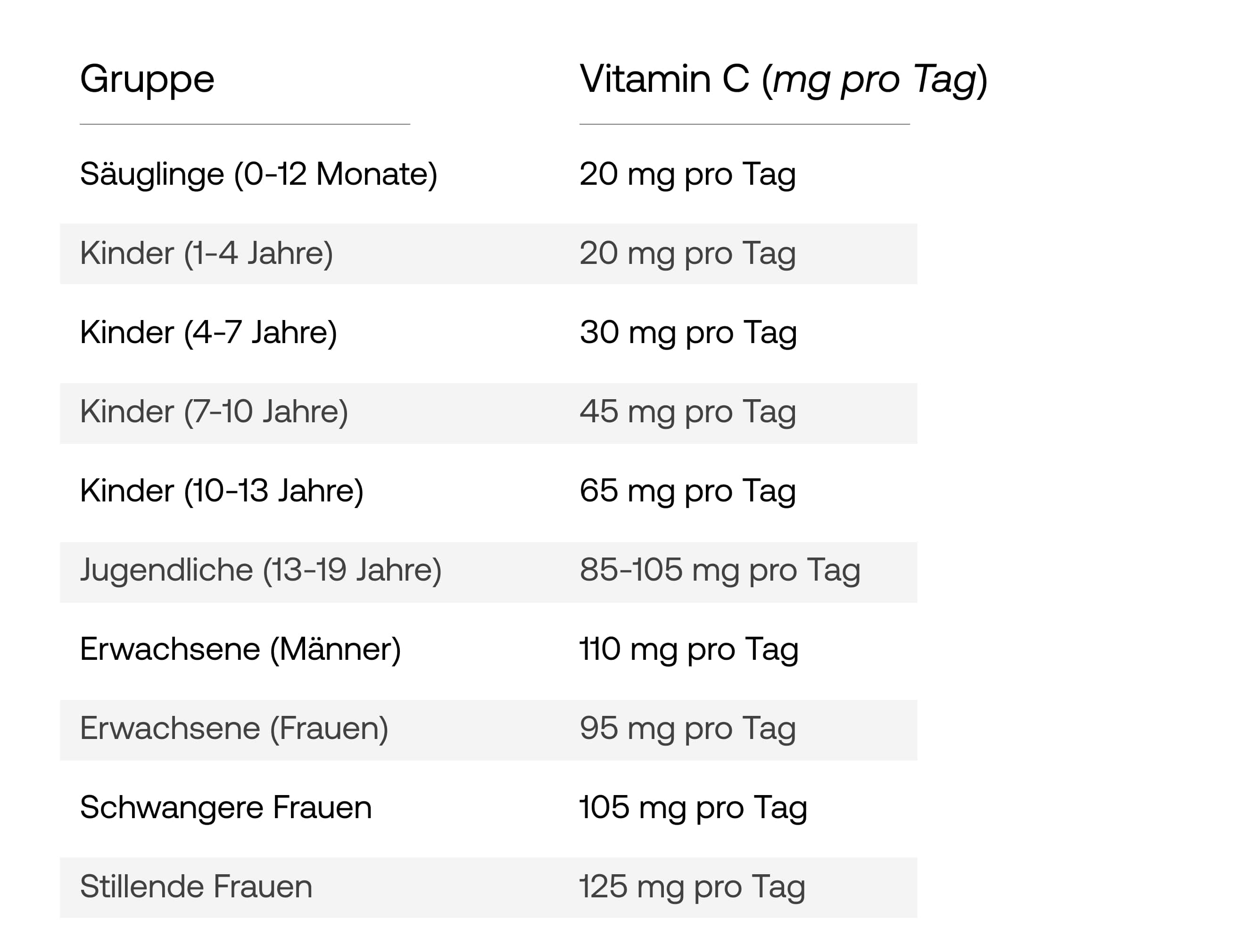The height and width of the screenshot is (952, 1249).
Task: Click the 65 mg pro Tag value
Action: (688, 491)
